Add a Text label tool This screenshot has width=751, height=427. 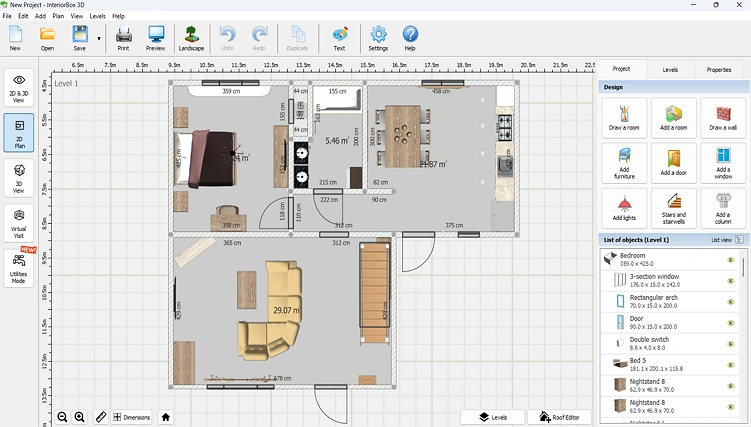tap(340, 38)
